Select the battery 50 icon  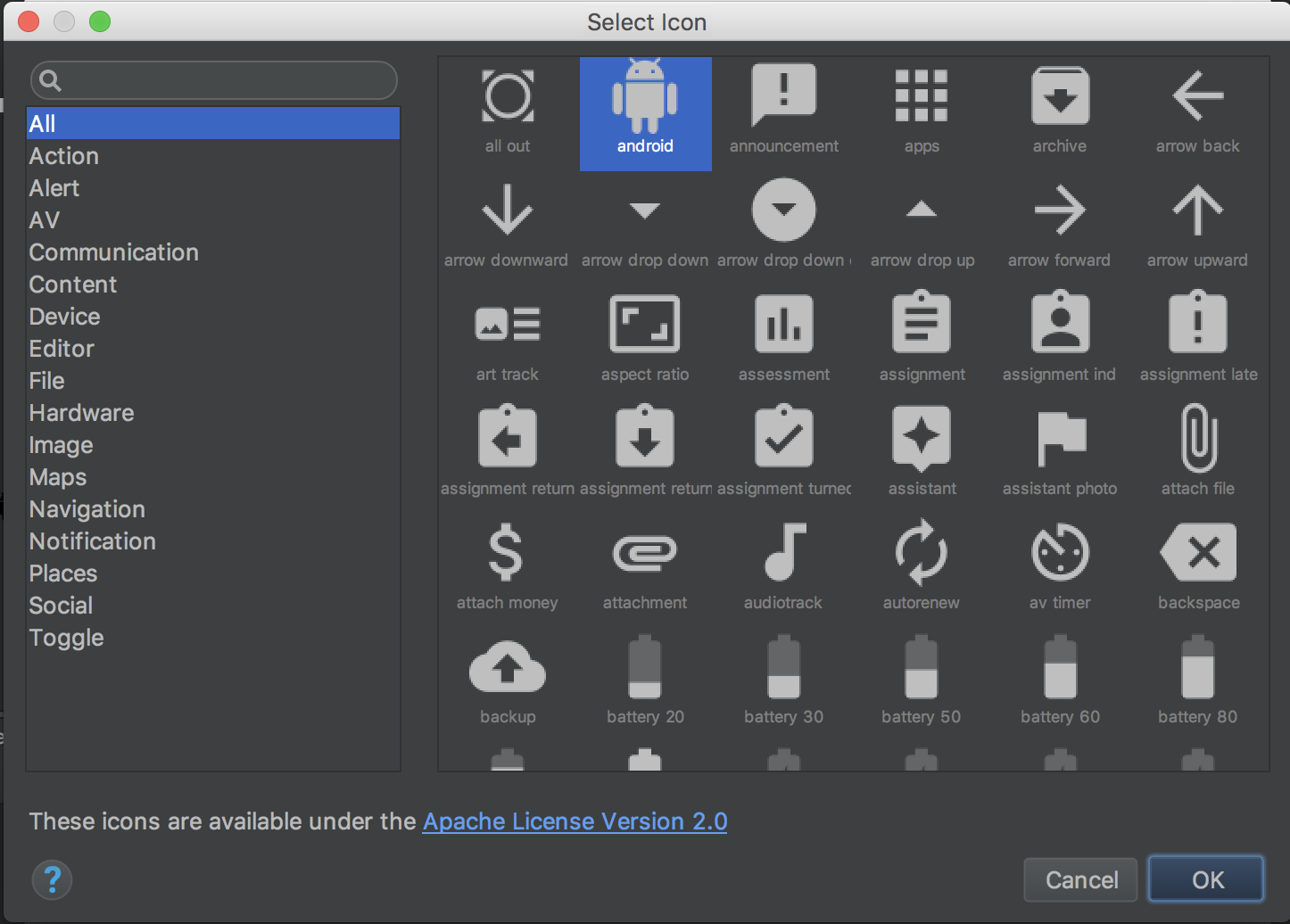pos(922,666)
